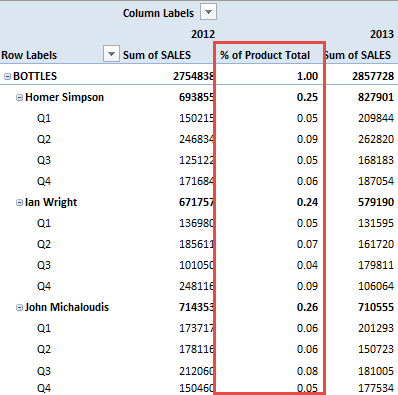Screen dimensions: 398x395
Task: Select Ian Wright's 2013 sales 579190
Action: pos(376,202)
